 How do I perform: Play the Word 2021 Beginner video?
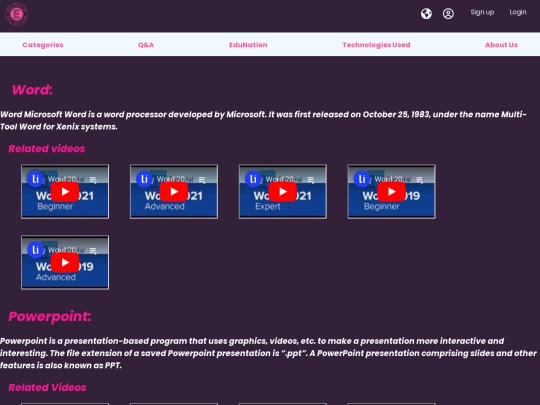[65, 192]
